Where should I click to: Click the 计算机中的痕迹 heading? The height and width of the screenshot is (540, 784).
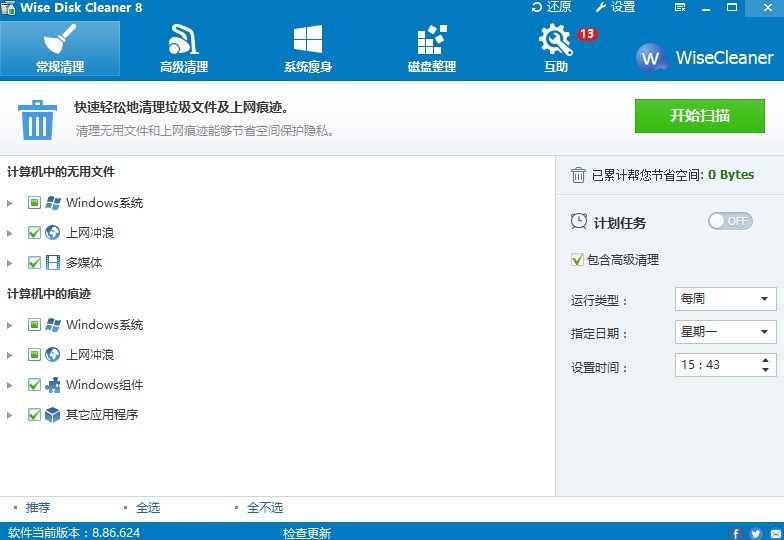(49, 294)
